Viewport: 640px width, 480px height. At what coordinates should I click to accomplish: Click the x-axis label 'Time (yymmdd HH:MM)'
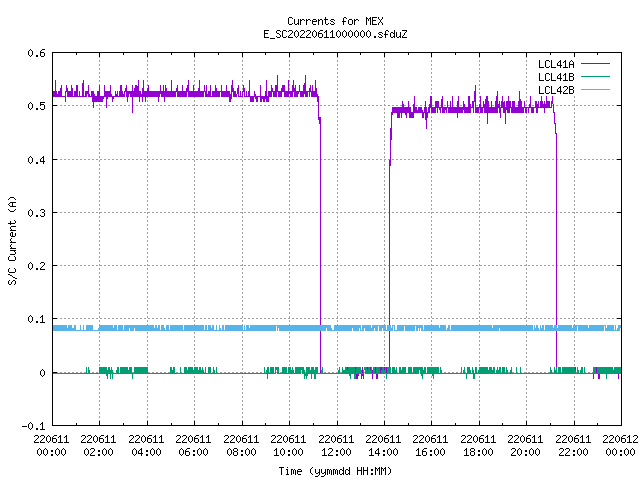coord(335,471)
